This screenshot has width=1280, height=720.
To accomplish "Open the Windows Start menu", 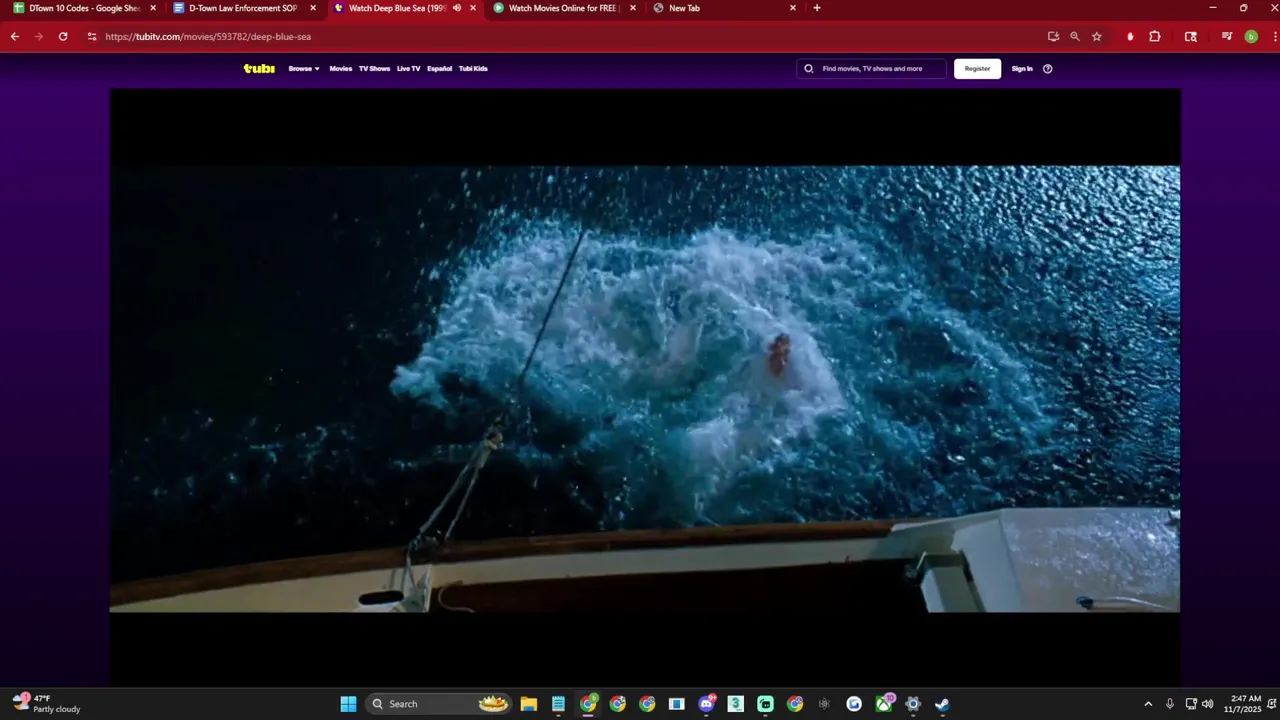I will (x=348, y=704).
